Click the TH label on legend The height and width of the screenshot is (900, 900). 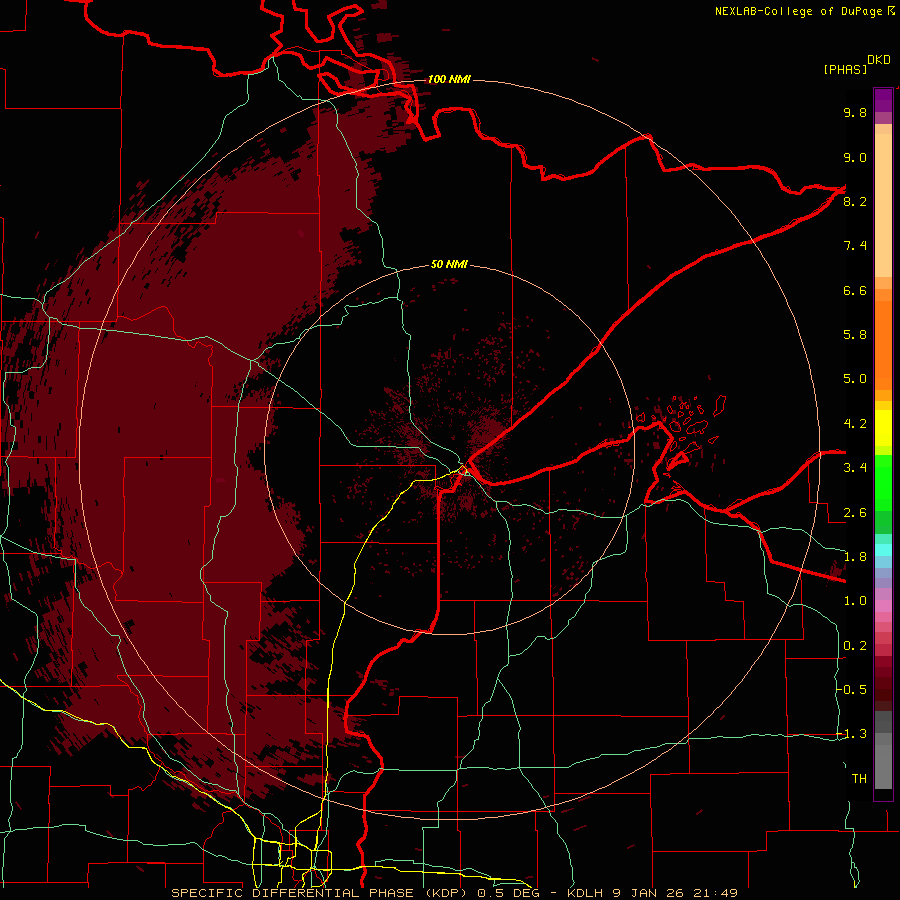pos(859,779)
